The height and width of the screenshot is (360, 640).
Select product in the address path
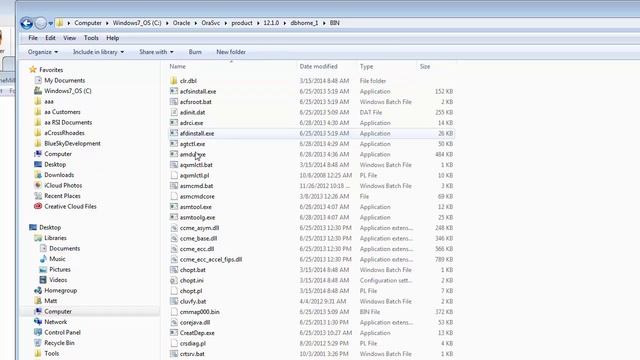click(x=242, y=23)
